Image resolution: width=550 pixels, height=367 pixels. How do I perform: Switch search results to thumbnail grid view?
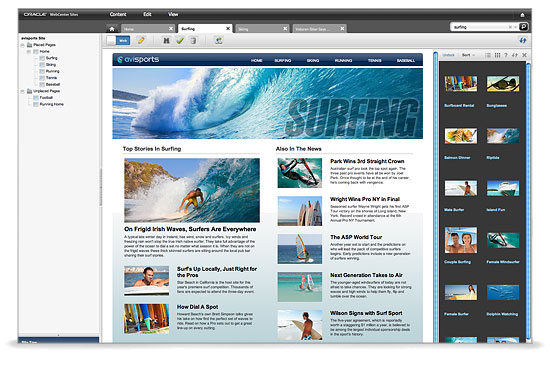[x=497, y=55]
